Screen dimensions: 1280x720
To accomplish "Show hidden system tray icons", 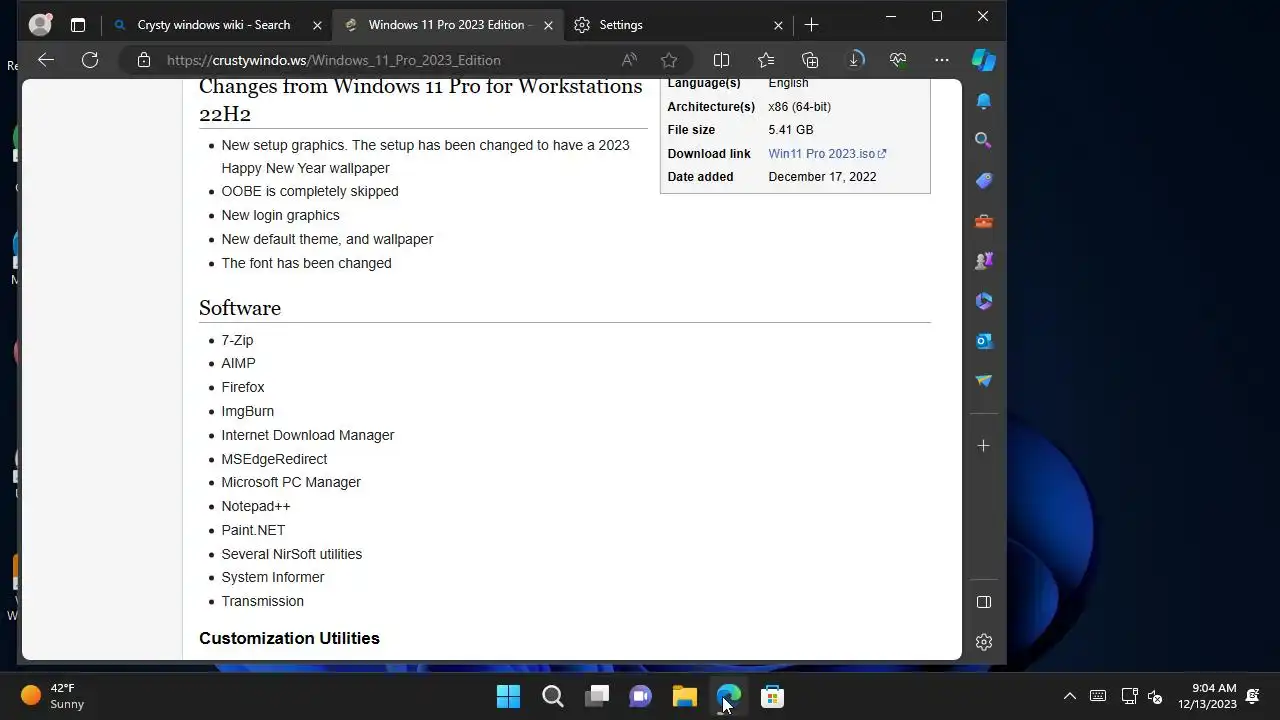I will tap(1069, 696).
